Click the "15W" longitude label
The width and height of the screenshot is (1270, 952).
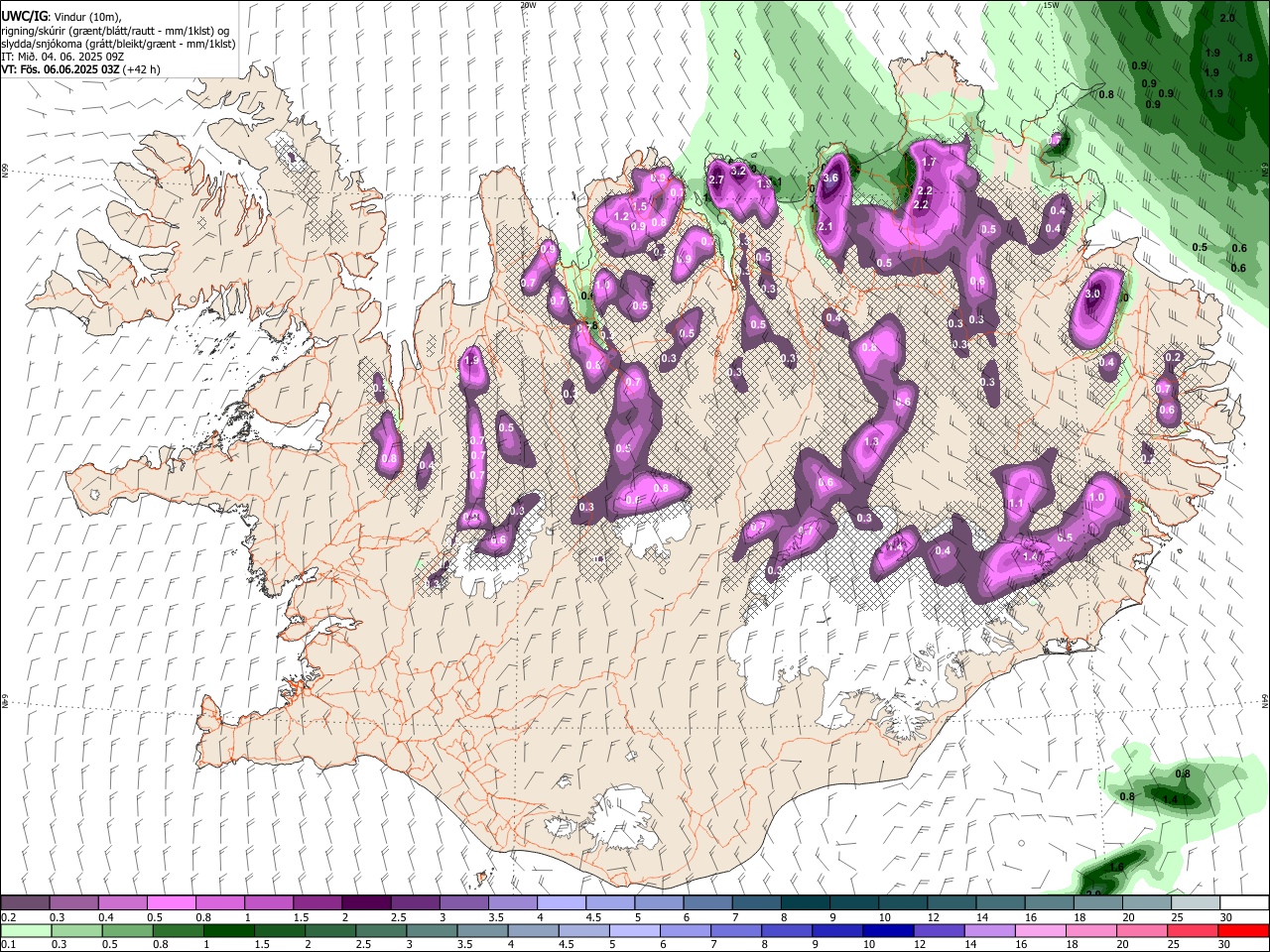tap(1051, 5)
